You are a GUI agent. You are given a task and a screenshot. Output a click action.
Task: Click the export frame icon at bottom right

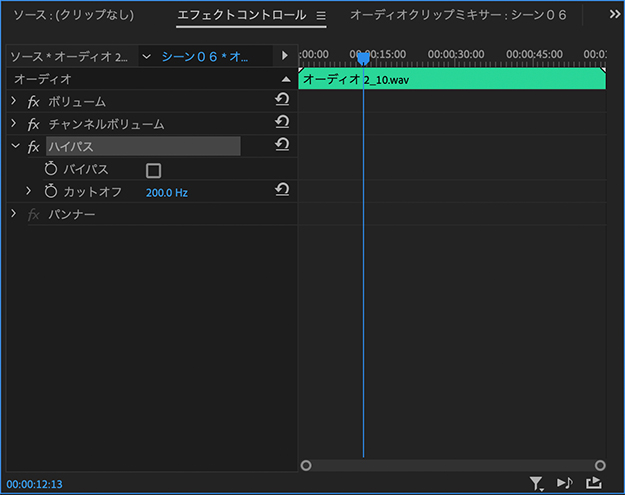point(594,484)
